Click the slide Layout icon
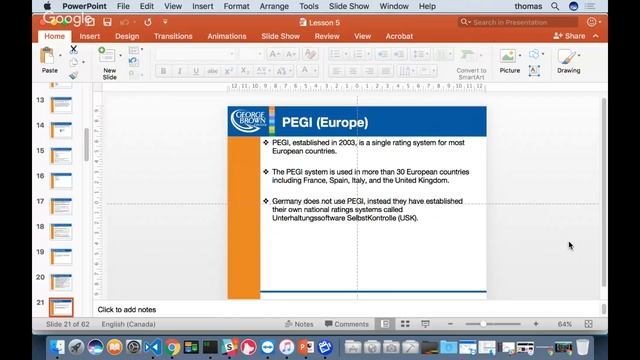The height and width of the screenshot is (360, 640). (x=133, y=50)
